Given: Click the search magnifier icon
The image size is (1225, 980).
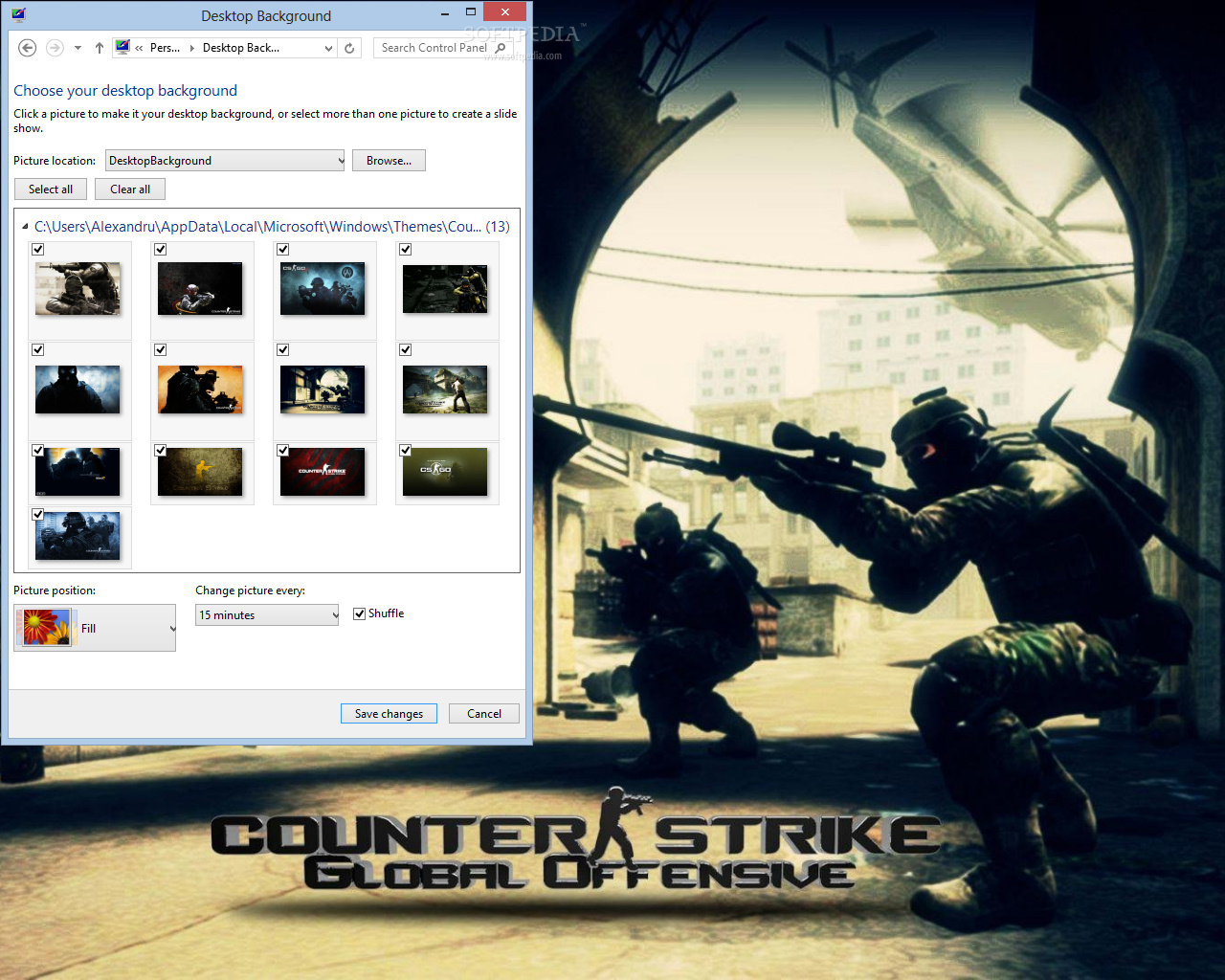Looking at the screenshot, I should point(501,47).
